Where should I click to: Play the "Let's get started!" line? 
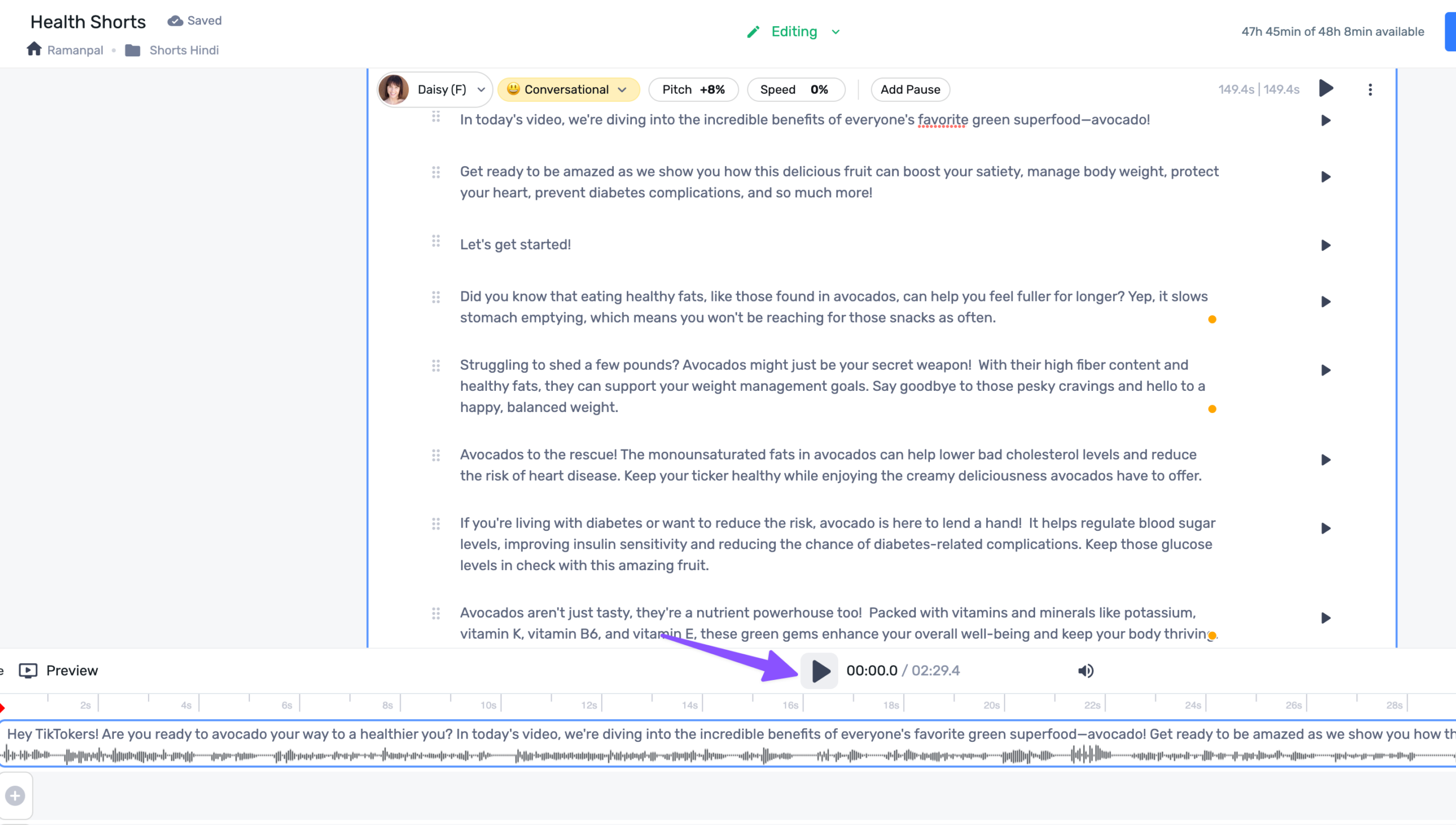tap(1326, 245)
